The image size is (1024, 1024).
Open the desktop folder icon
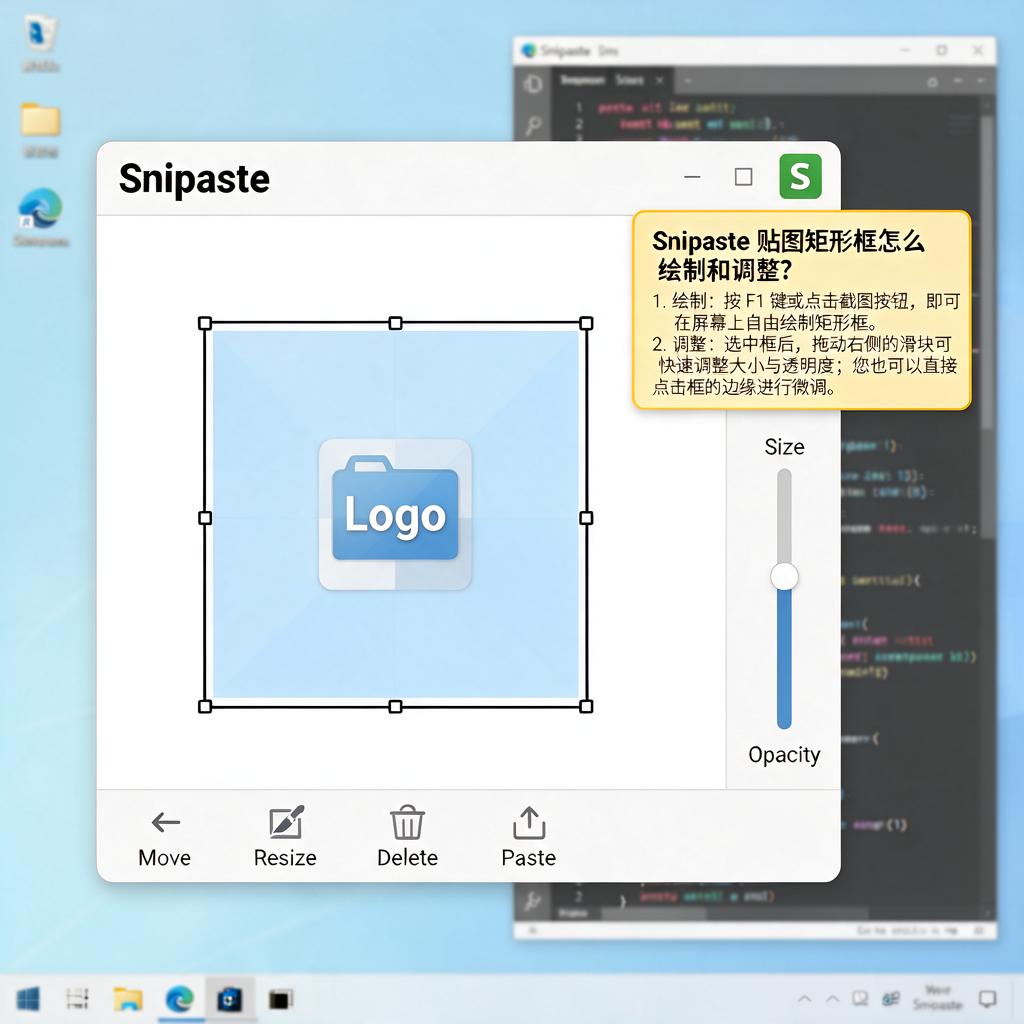[40, 119]
